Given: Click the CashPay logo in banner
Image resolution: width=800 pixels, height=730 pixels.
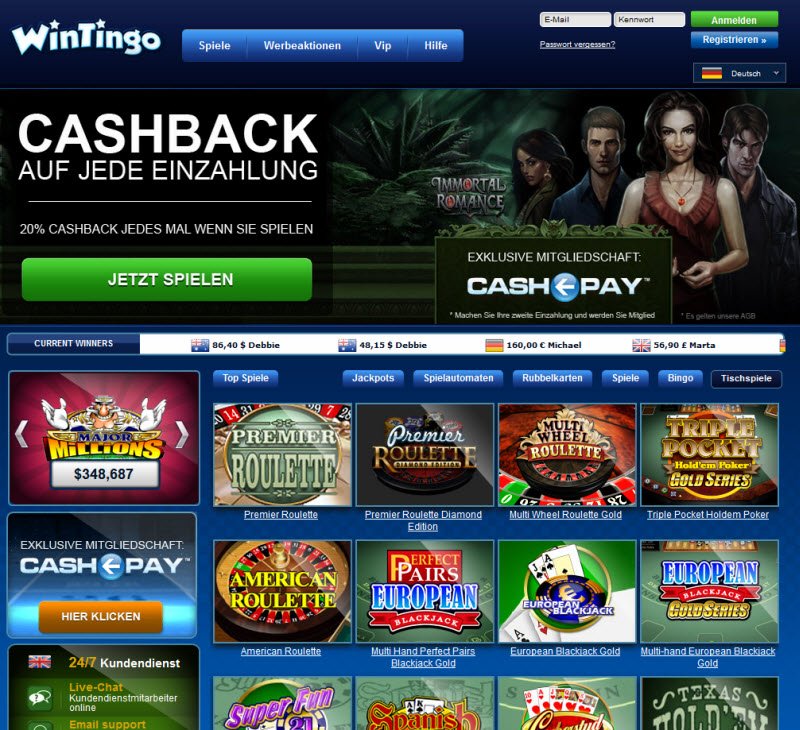Looking at the screenshot, I should click(558, 286).
